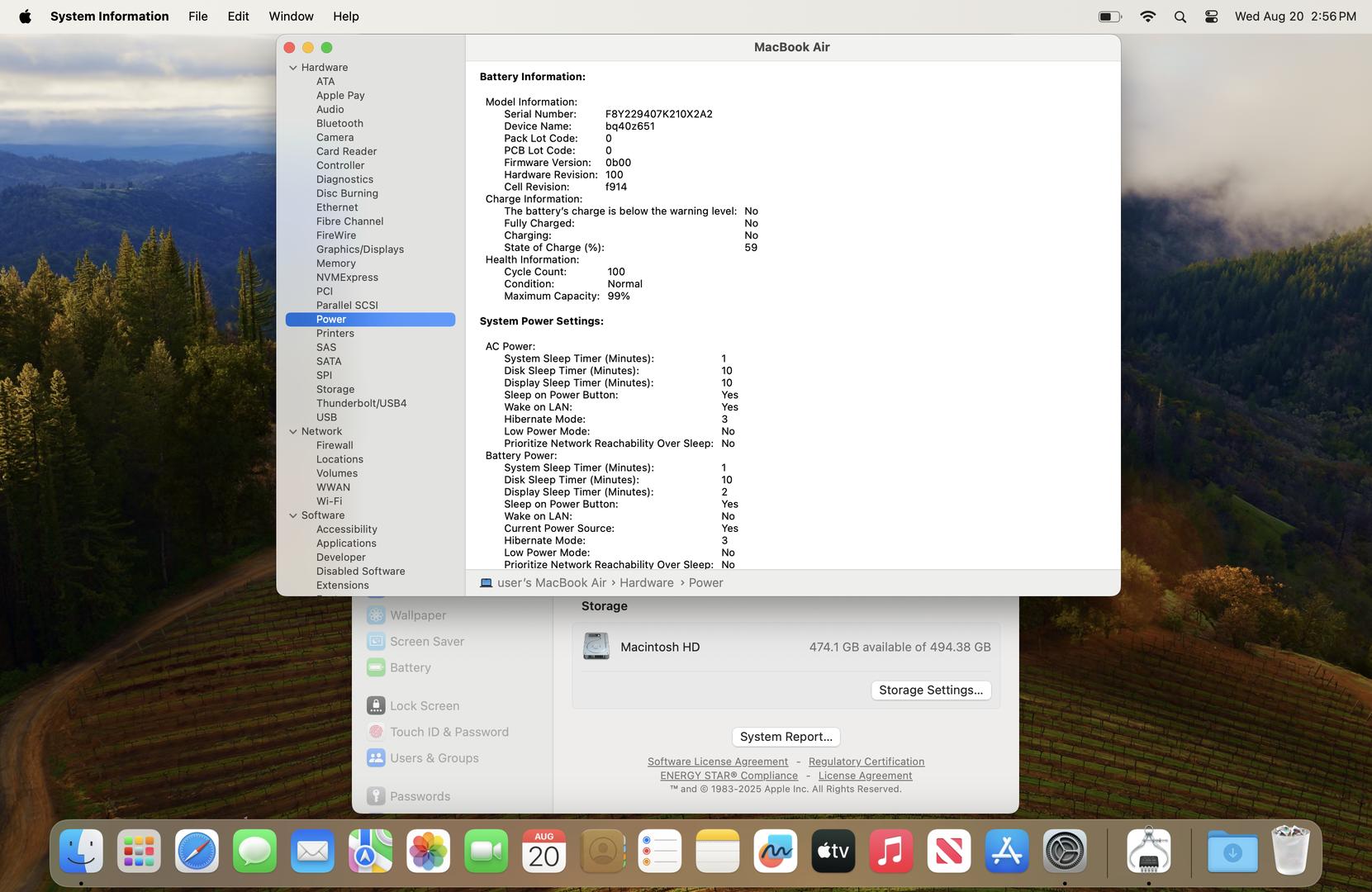Open Control Center from the menu bar
This screenshot has width=1372, height=892.
[x=1212, y=17]
